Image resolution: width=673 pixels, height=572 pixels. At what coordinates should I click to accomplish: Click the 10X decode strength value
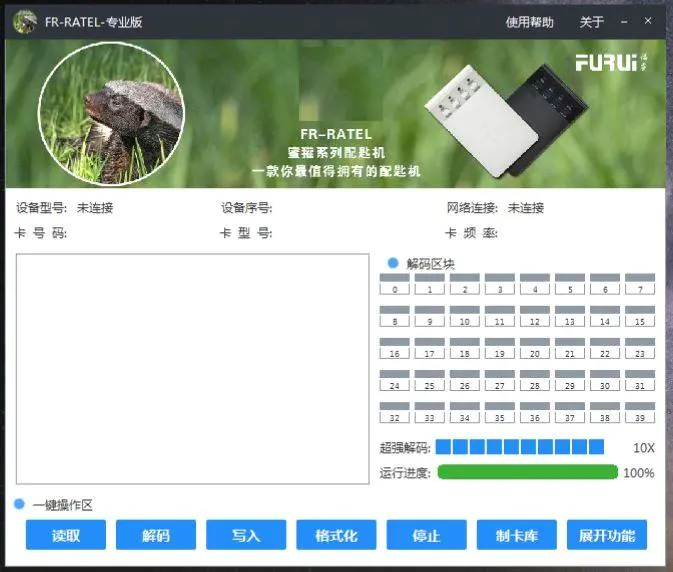pos(643,448)
